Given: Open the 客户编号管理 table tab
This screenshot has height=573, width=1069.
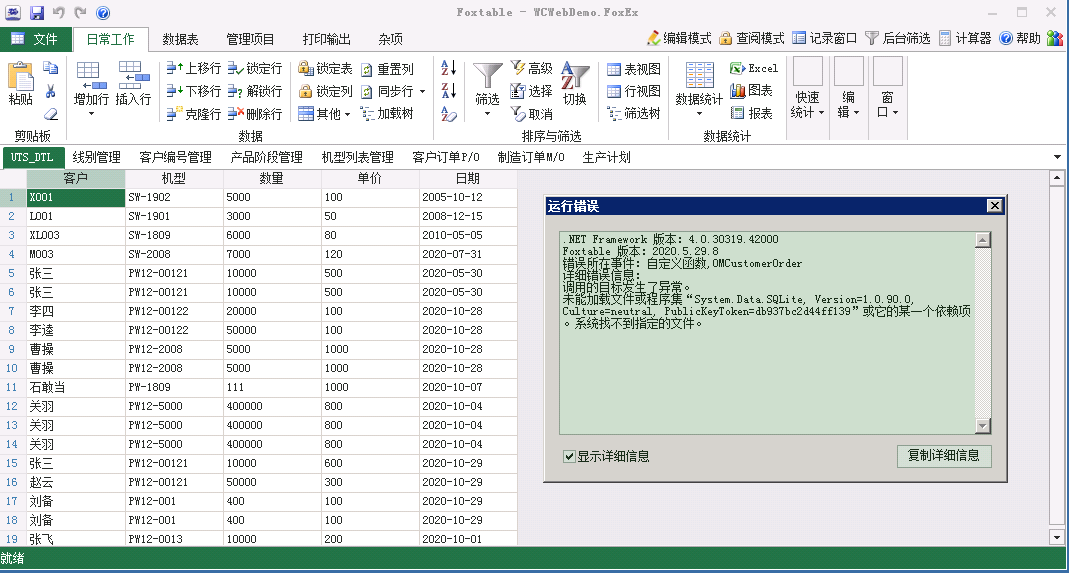Looking at the screenshot, I should [x=175, y=157].
